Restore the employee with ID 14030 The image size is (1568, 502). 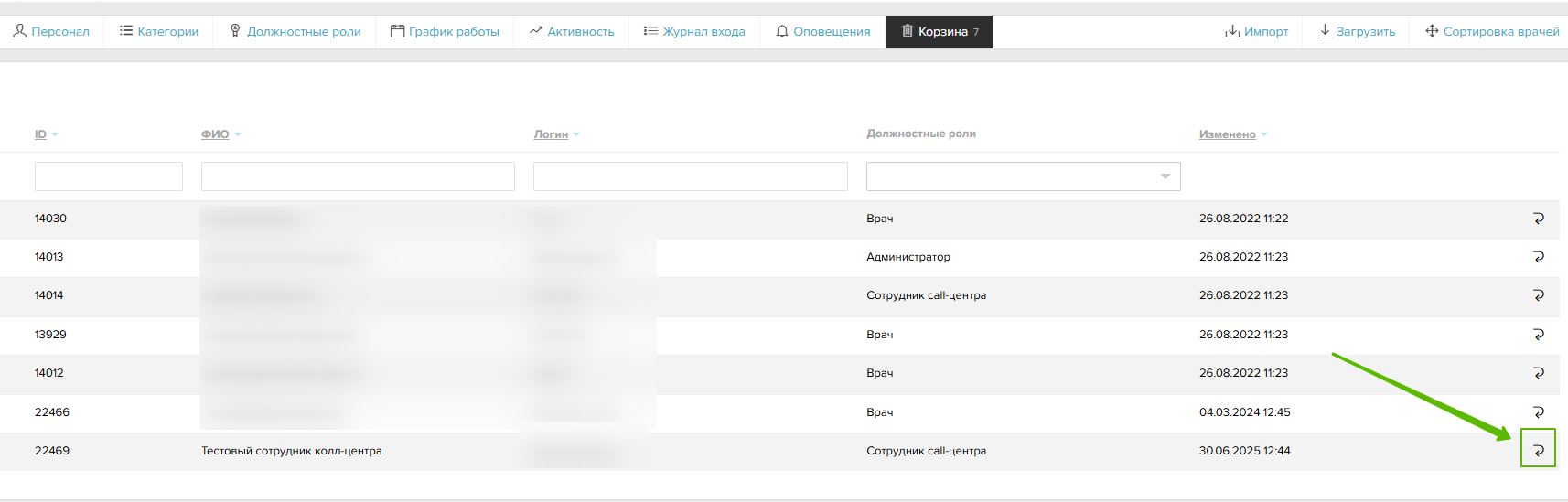[1538, 219]
